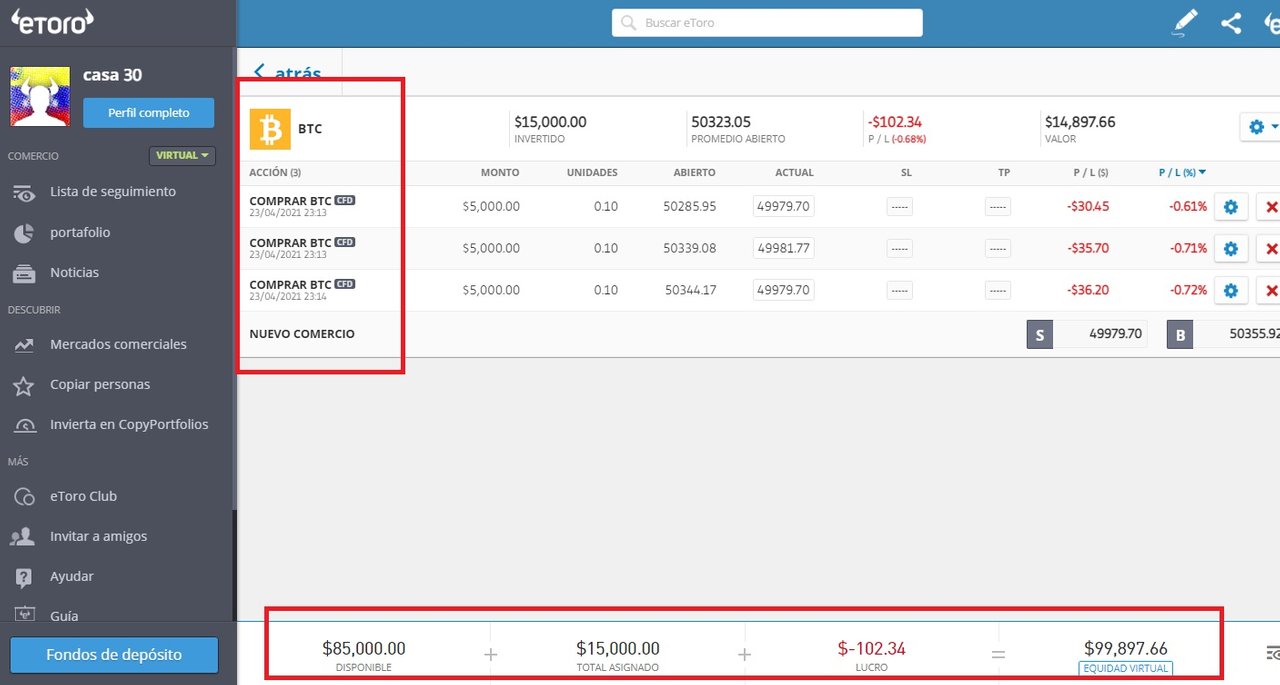
Task: Open Perfil completo
Action: [148, 113]
